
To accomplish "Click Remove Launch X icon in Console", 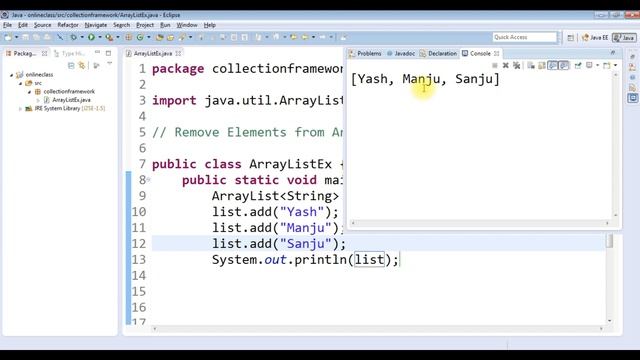I will click(x=506, y=65).
